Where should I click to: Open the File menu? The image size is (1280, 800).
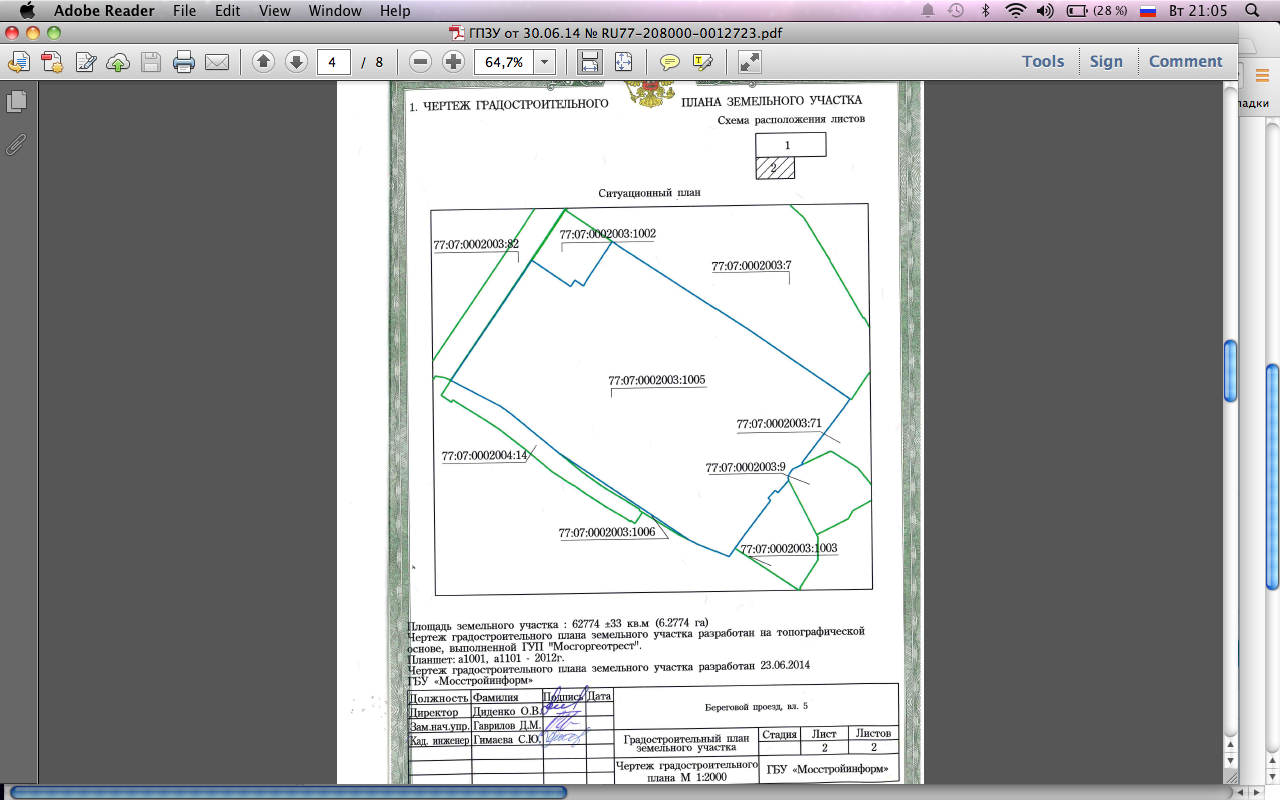click(x=184, y=11)
